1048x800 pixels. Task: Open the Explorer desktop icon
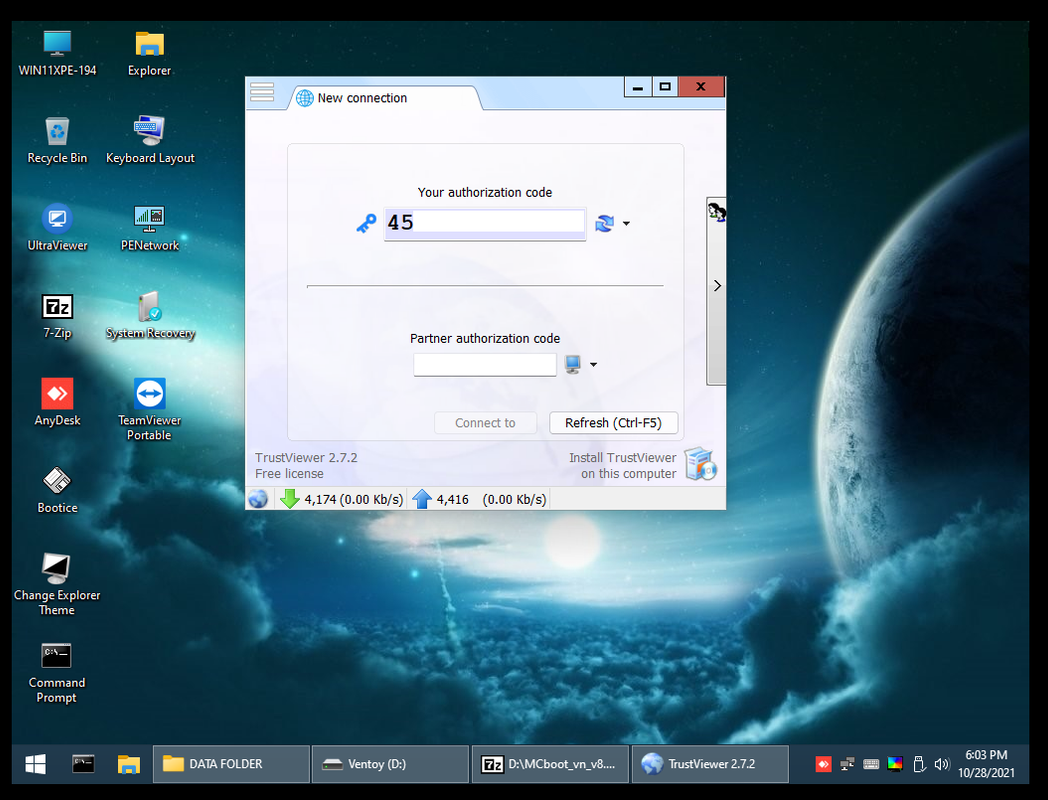click(149, 54)
